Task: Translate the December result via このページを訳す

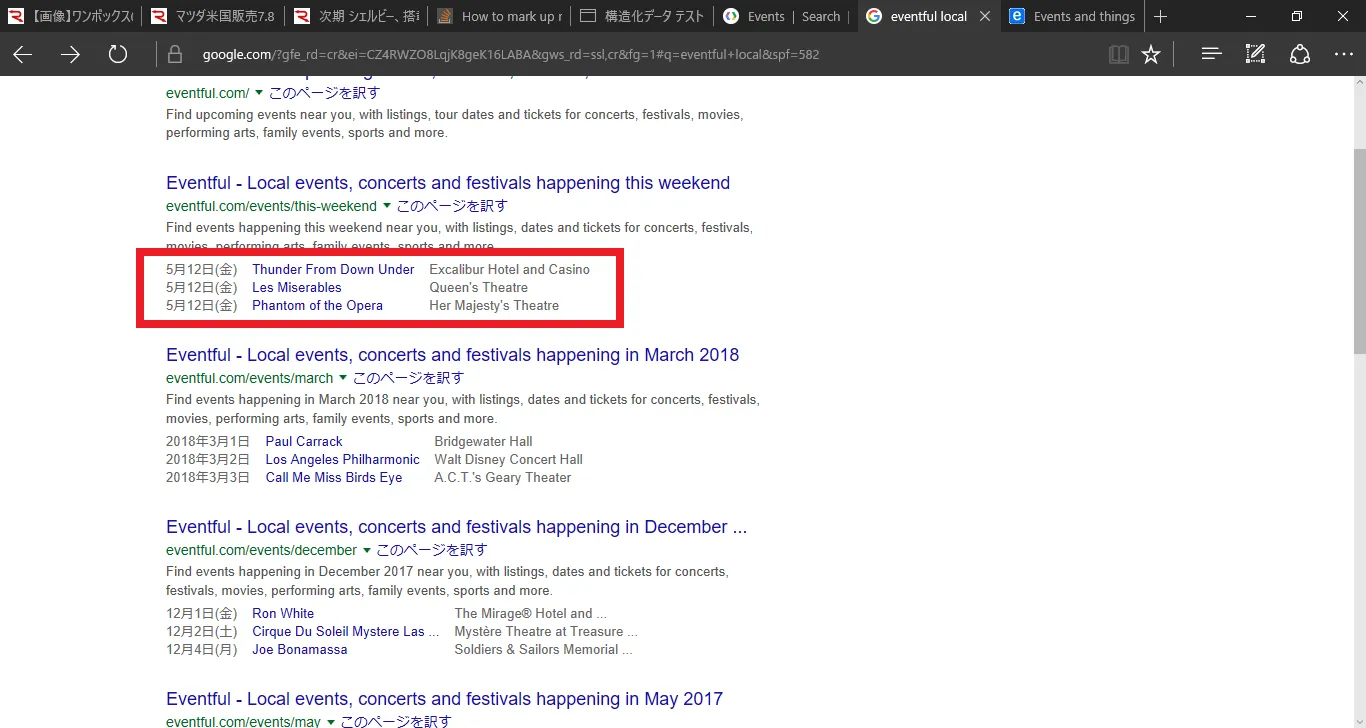Action: (431, 550)
